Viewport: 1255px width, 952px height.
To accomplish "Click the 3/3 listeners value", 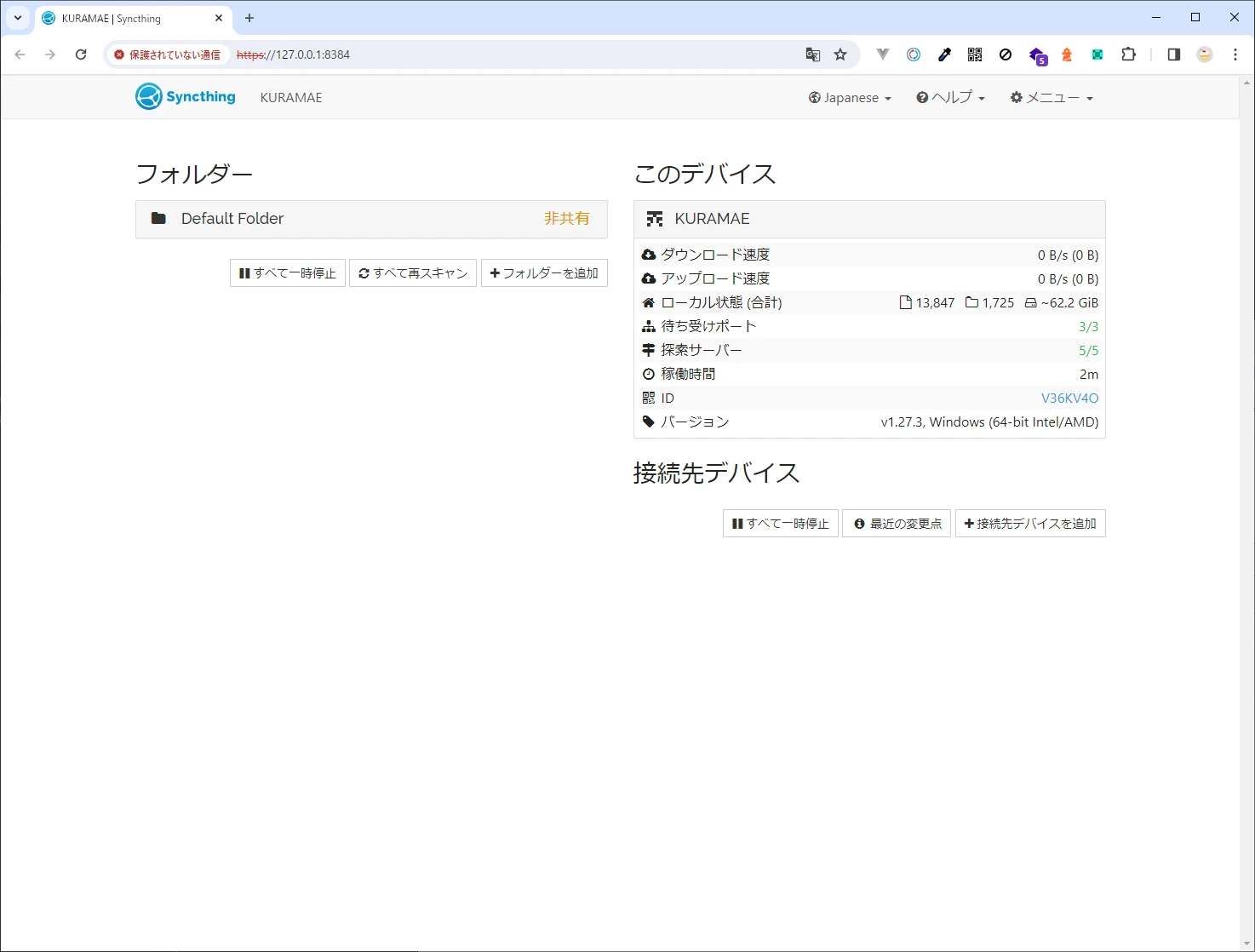I will pyautogui.click(x=1088, y=326).
